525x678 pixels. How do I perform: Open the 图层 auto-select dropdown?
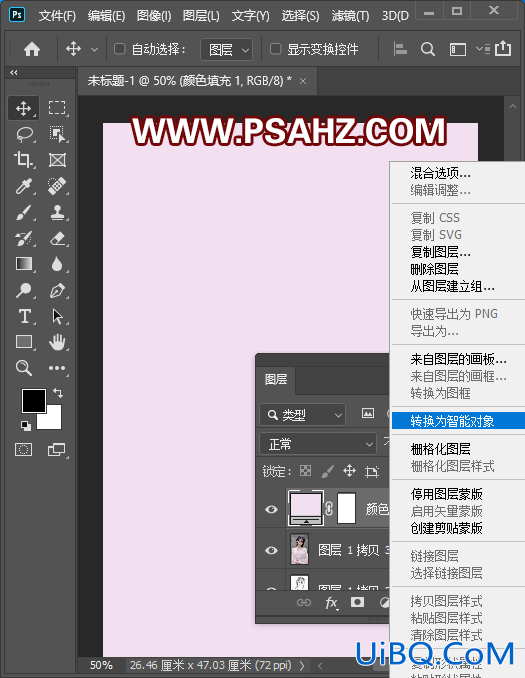227,49
